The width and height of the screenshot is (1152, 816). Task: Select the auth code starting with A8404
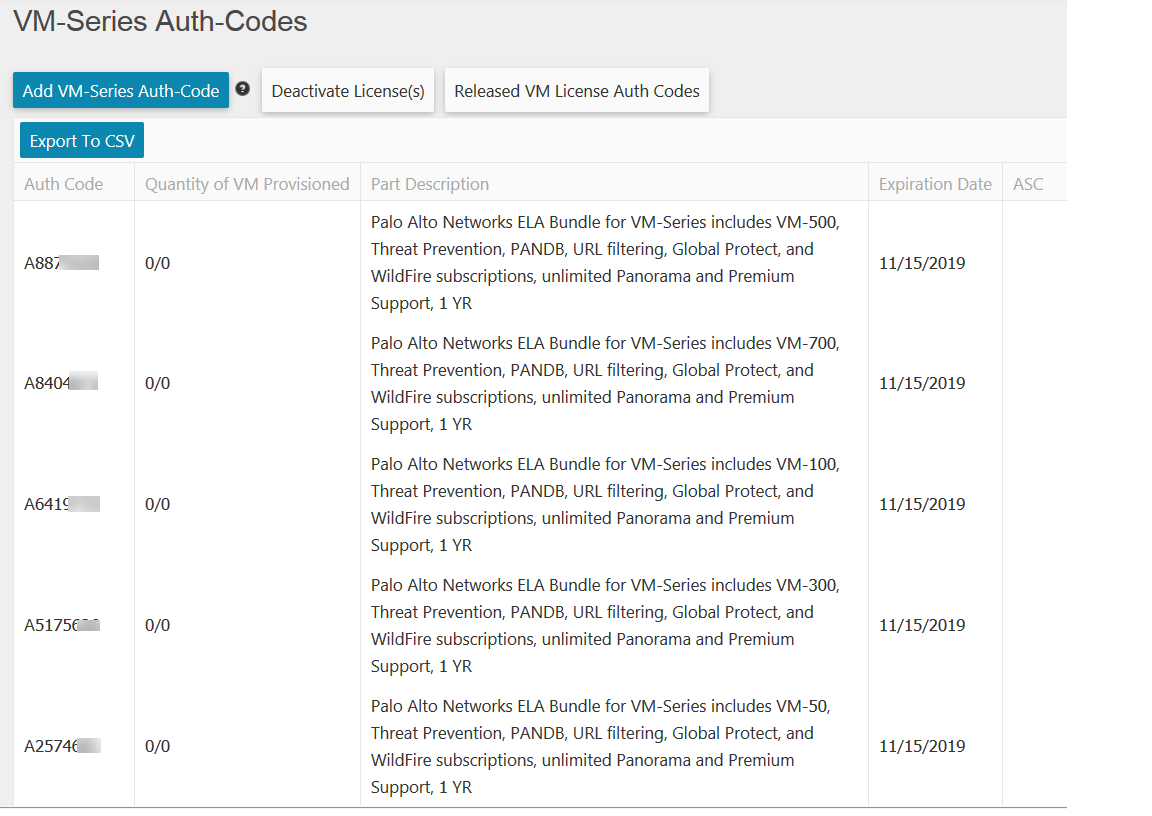(61, 383)
